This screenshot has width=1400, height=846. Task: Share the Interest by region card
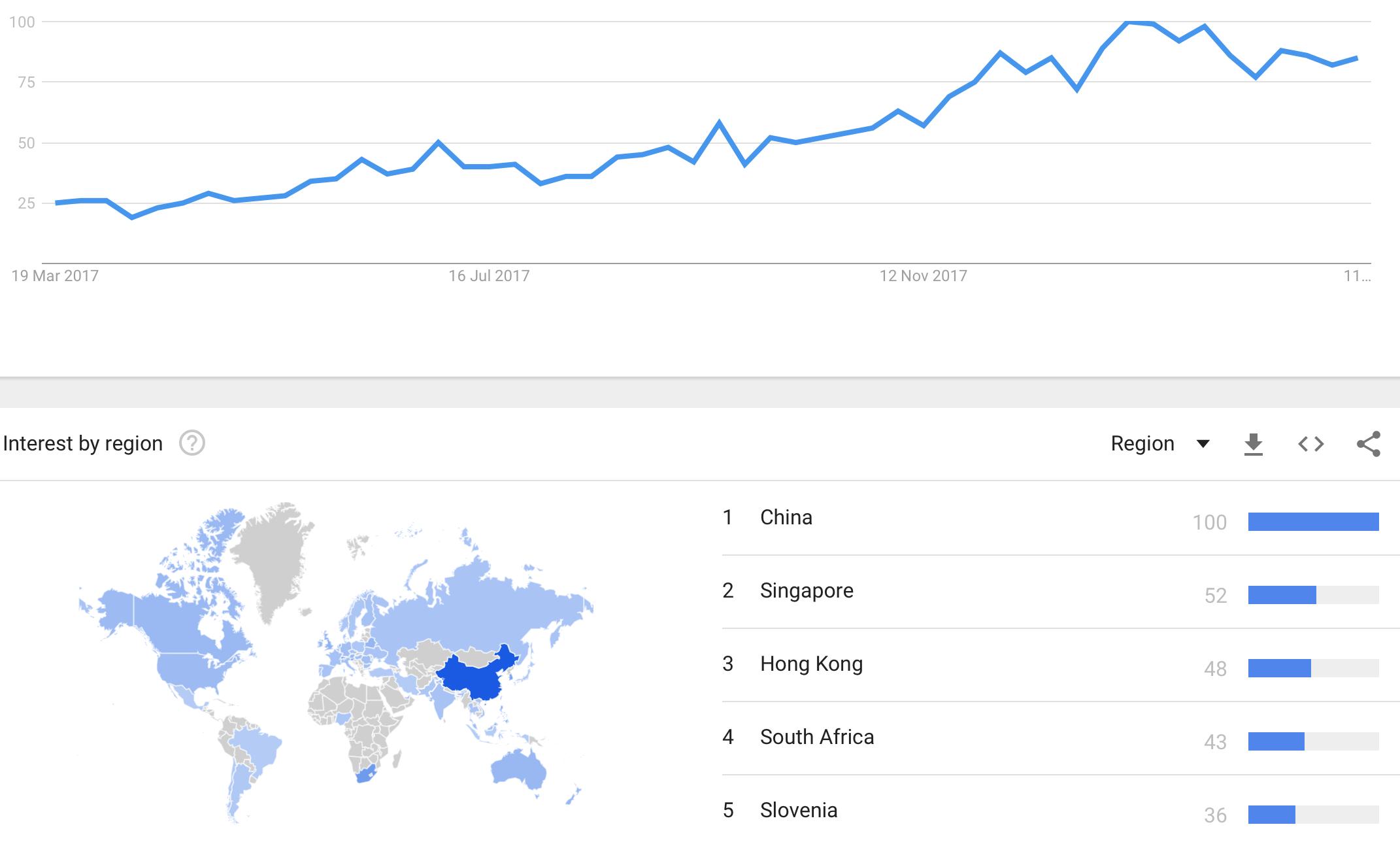pos(1369,444)
